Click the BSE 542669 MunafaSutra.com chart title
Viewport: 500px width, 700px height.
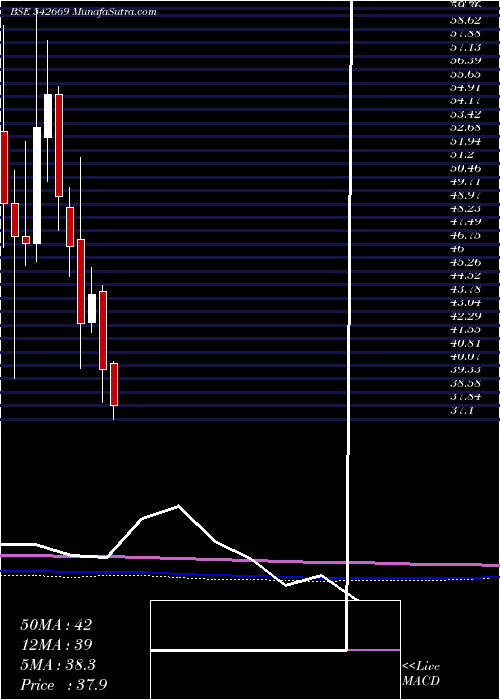tap(83, 12)
